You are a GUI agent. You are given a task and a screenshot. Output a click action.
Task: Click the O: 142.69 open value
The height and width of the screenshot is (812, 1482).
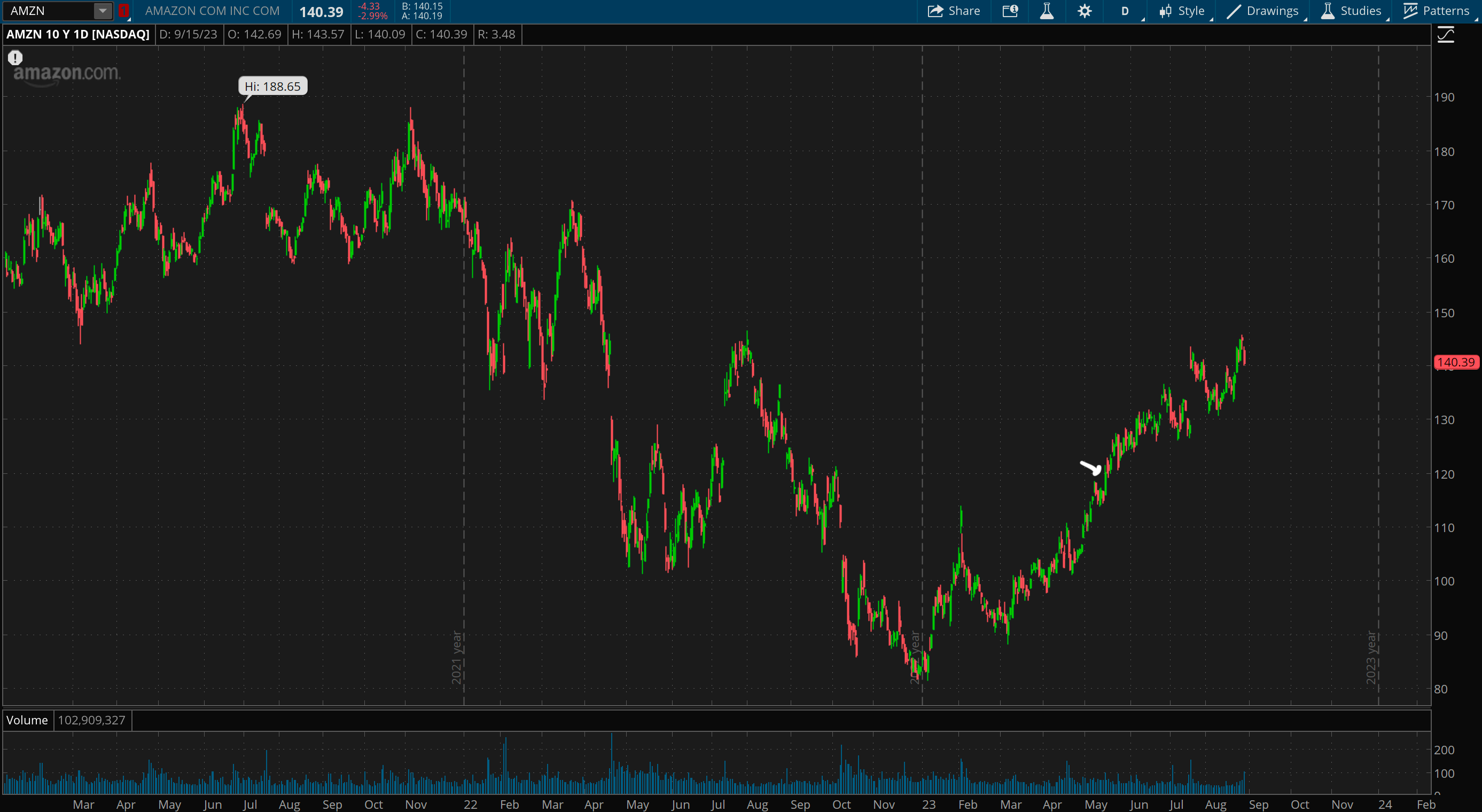click(254, 35)
